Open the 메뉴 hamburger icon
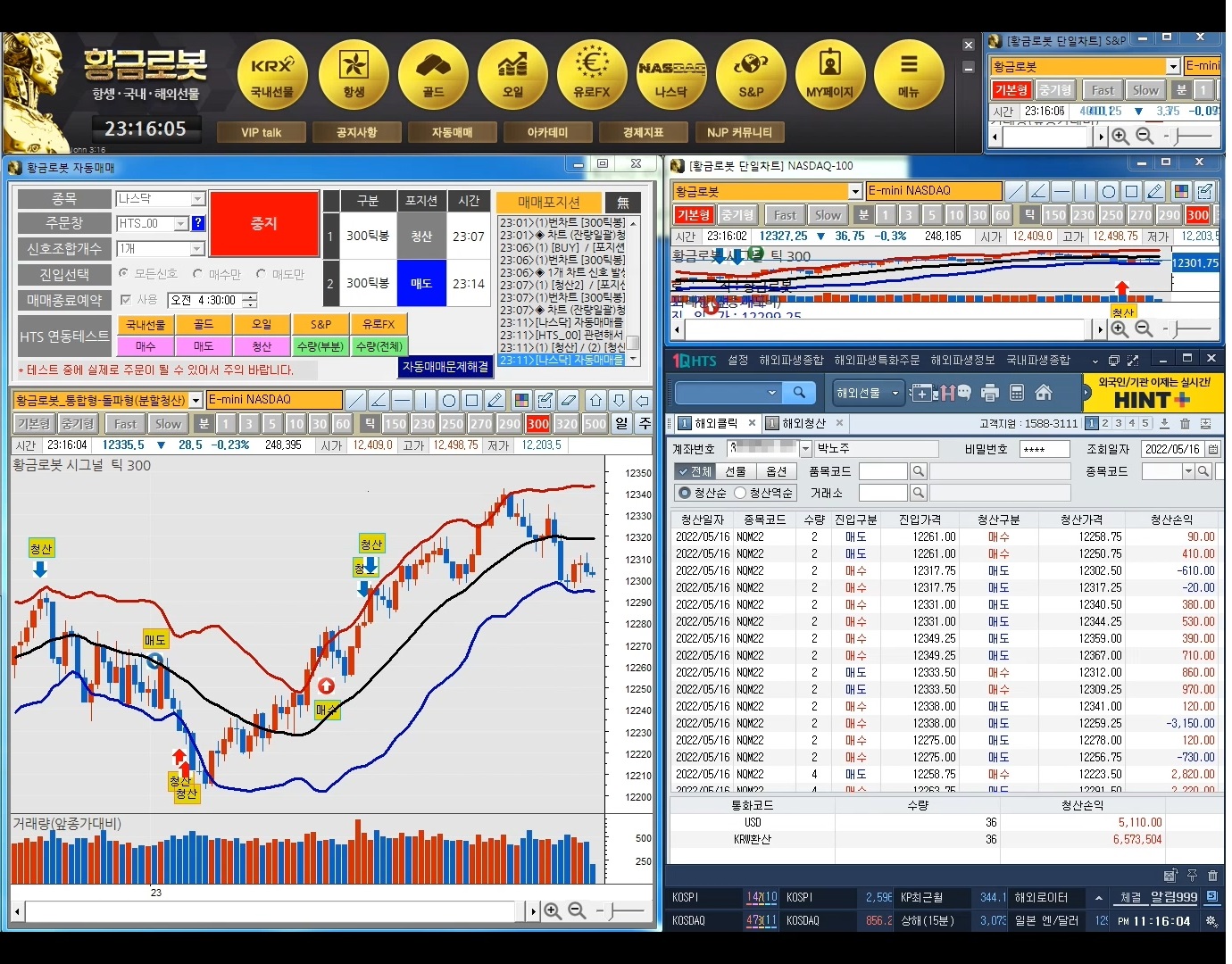 pos(909,74)
